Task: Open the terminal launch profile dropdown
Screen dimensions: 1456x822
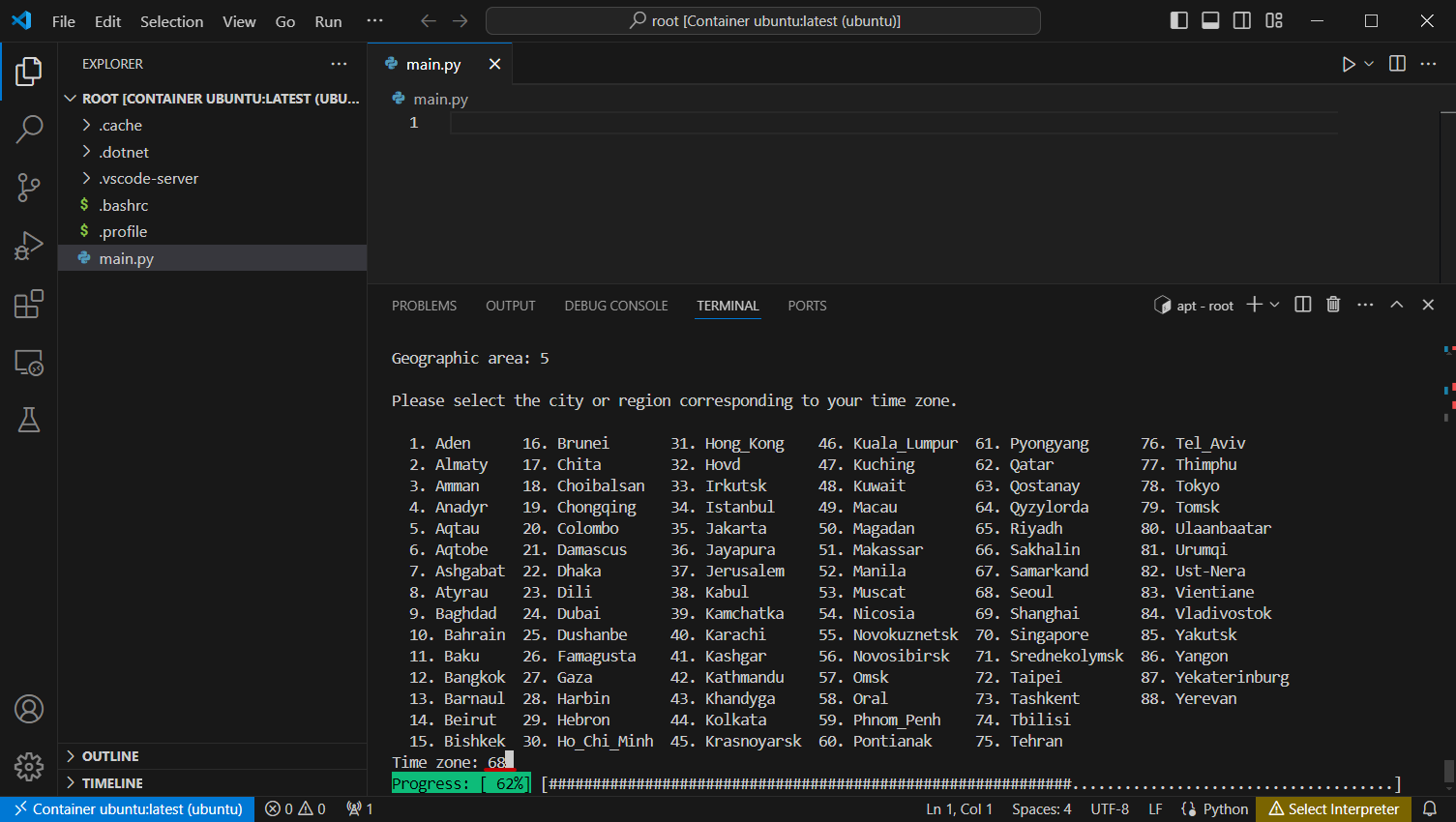Action: click(x=1274, y=305)
